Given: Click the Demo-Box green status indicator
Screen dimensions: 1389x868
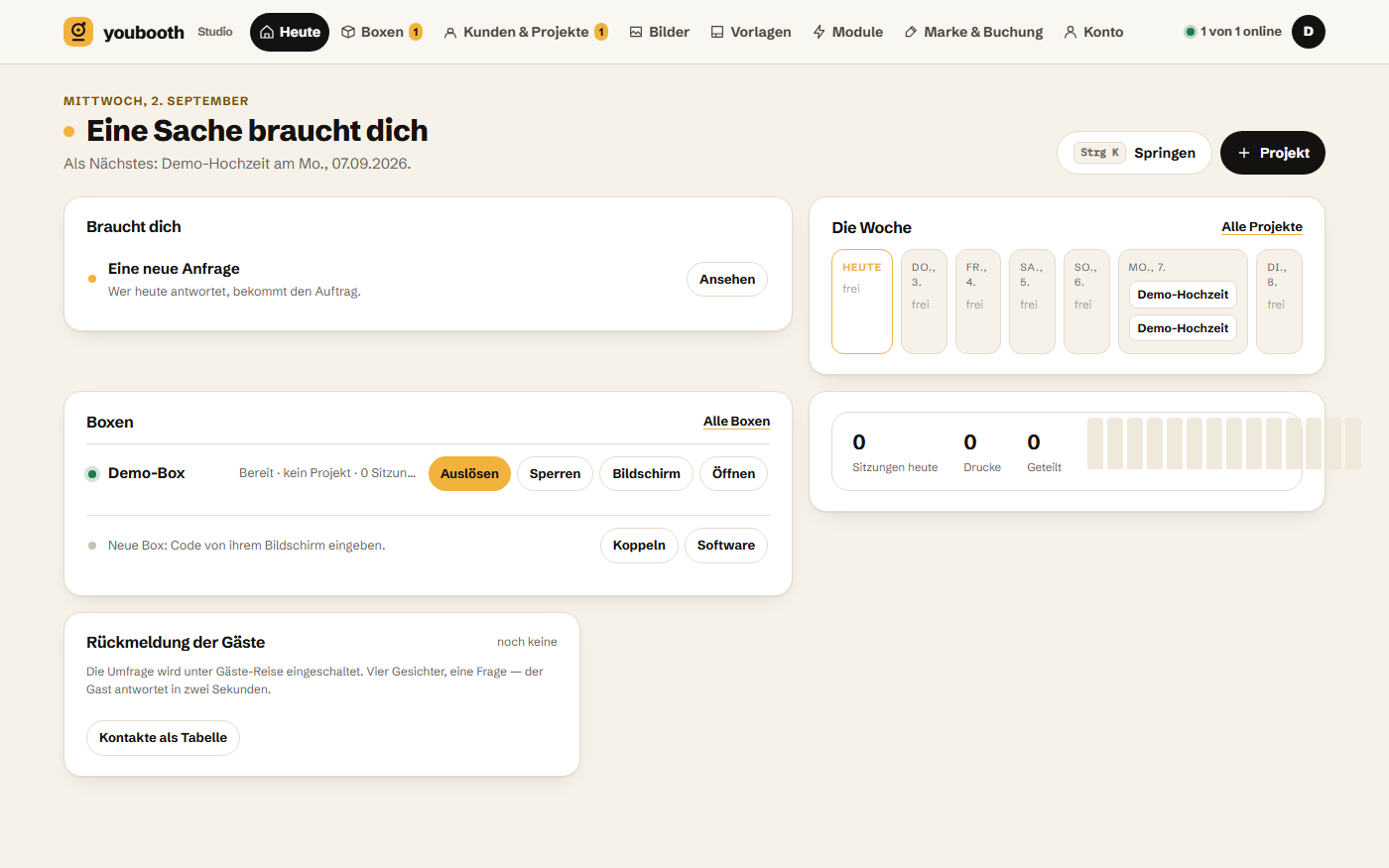Looking at the screenshot, I should click(x=92, y=474).
